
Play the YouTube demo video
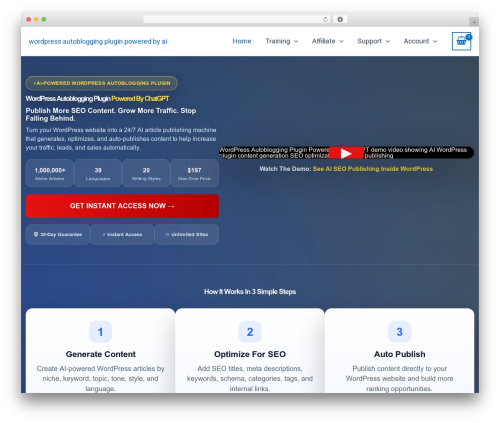[x=346, y=153]
